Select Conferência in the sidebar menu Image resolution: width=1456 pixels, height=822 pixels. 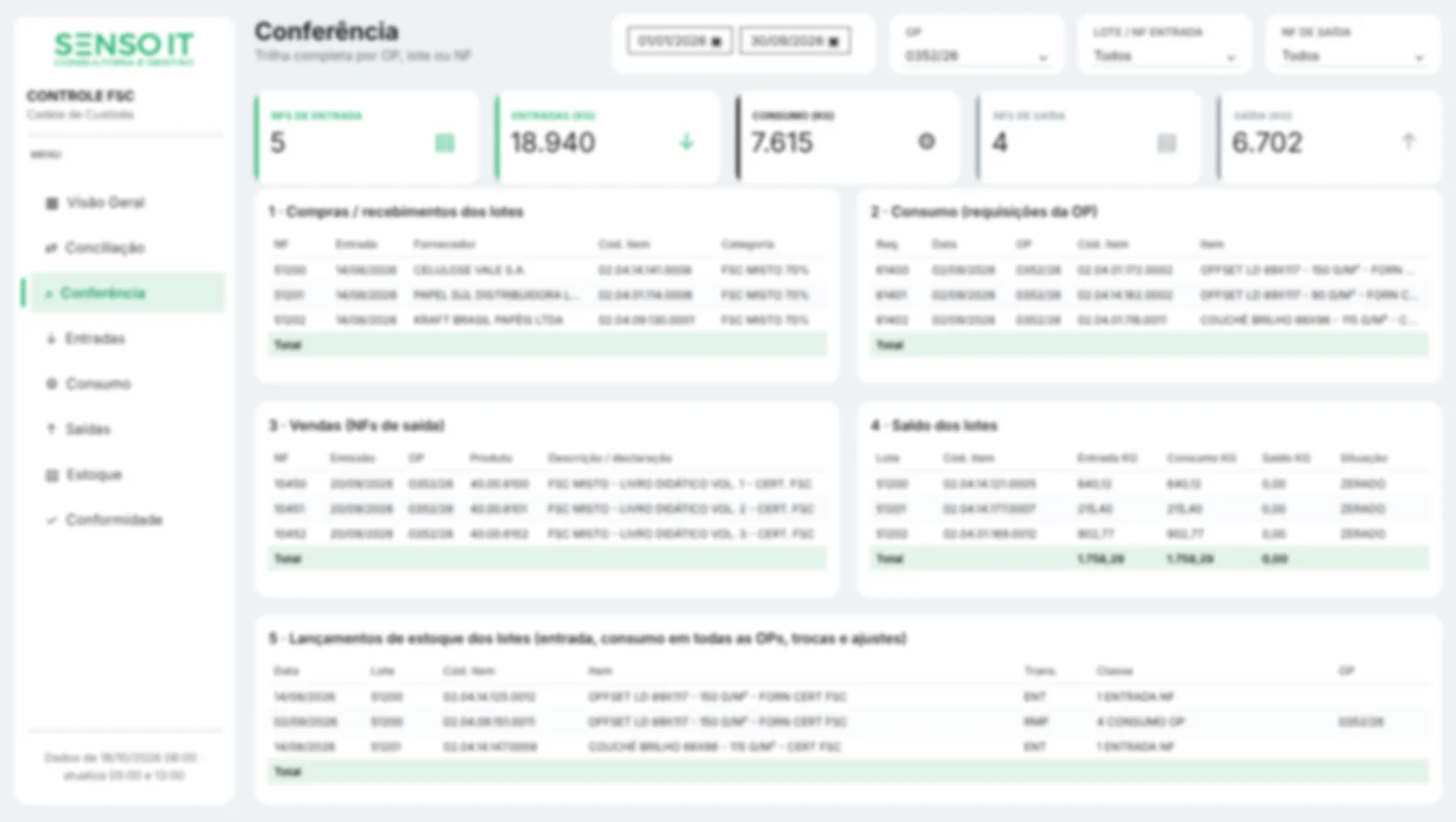(x=126, y=293)
